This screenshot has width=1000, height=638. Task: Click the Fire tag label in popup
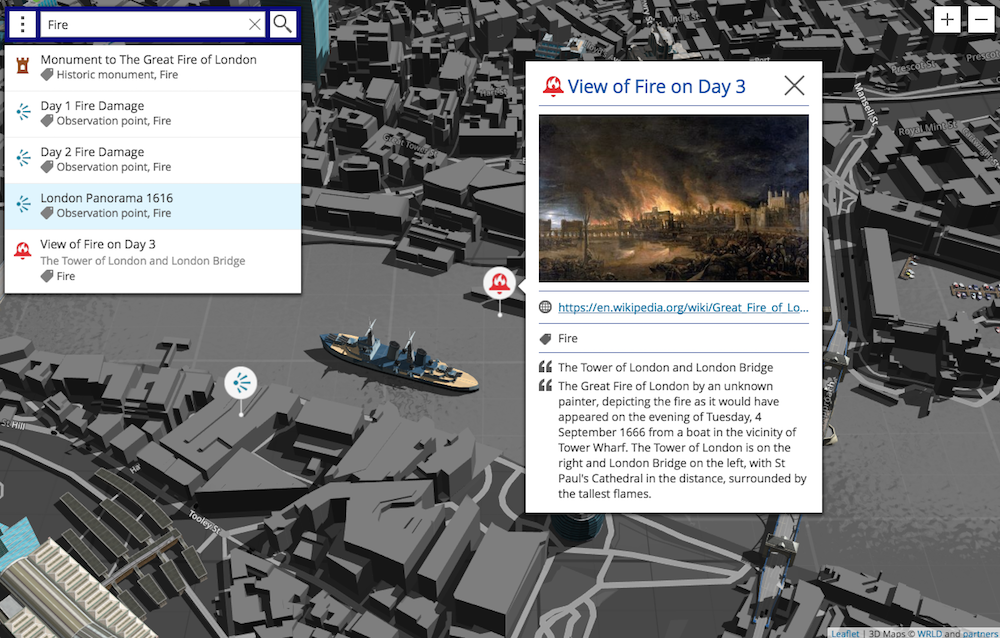568,339
